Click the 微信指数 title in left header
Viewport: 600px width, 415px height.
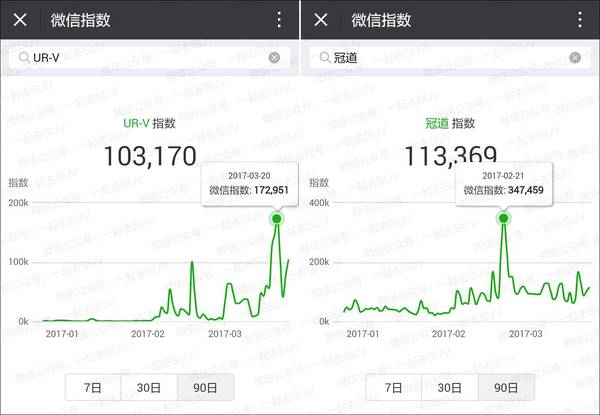81,20
